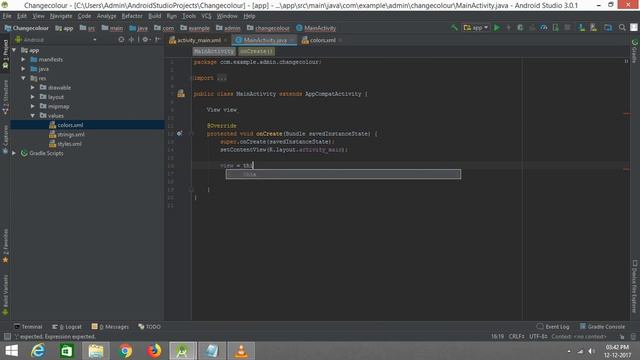This screenshot has height=360, width=640.
Task: Open the Project panel settings gear
Action: 146,40
